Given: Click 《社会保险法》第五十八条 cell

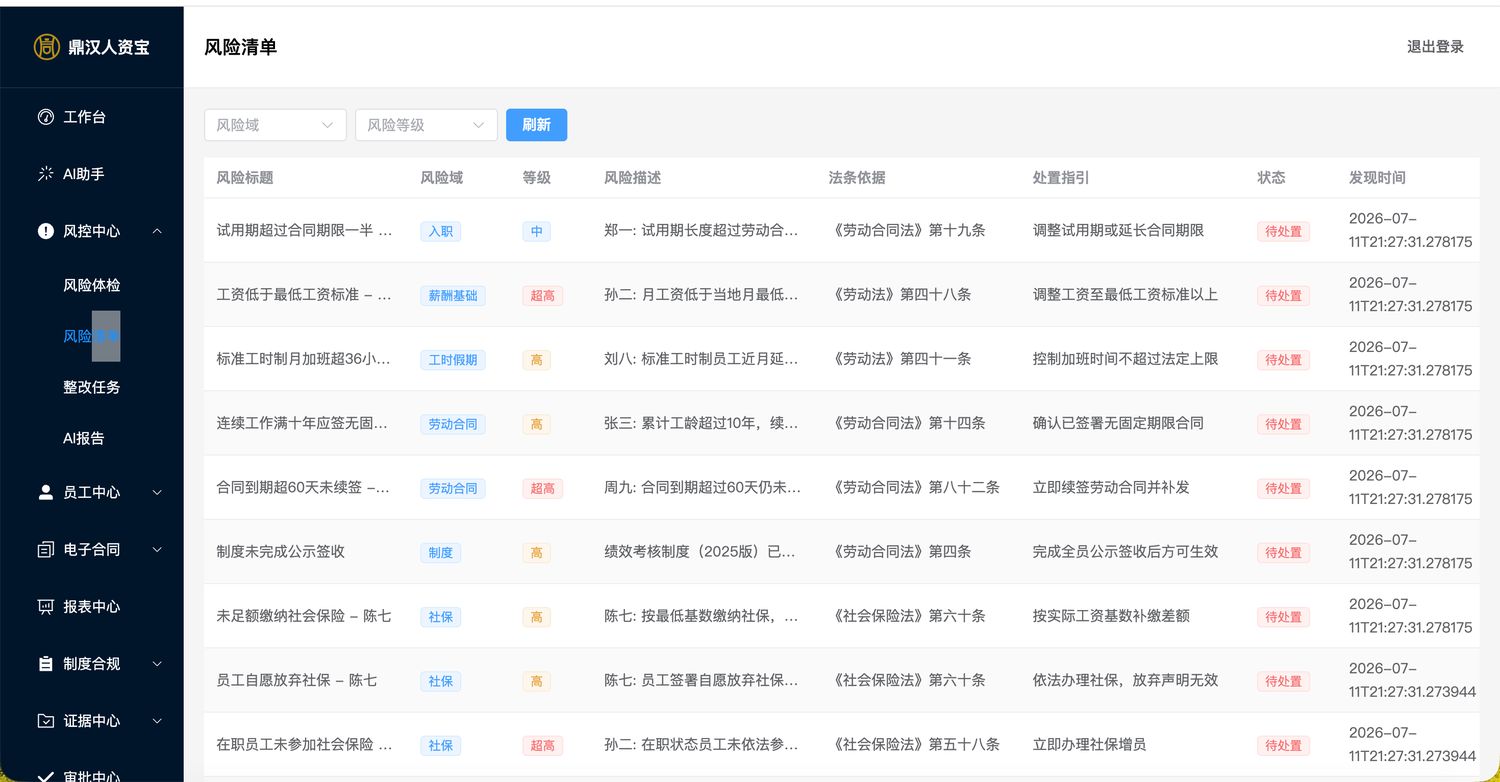Looking at the screenshot, I should coord(914,744).
